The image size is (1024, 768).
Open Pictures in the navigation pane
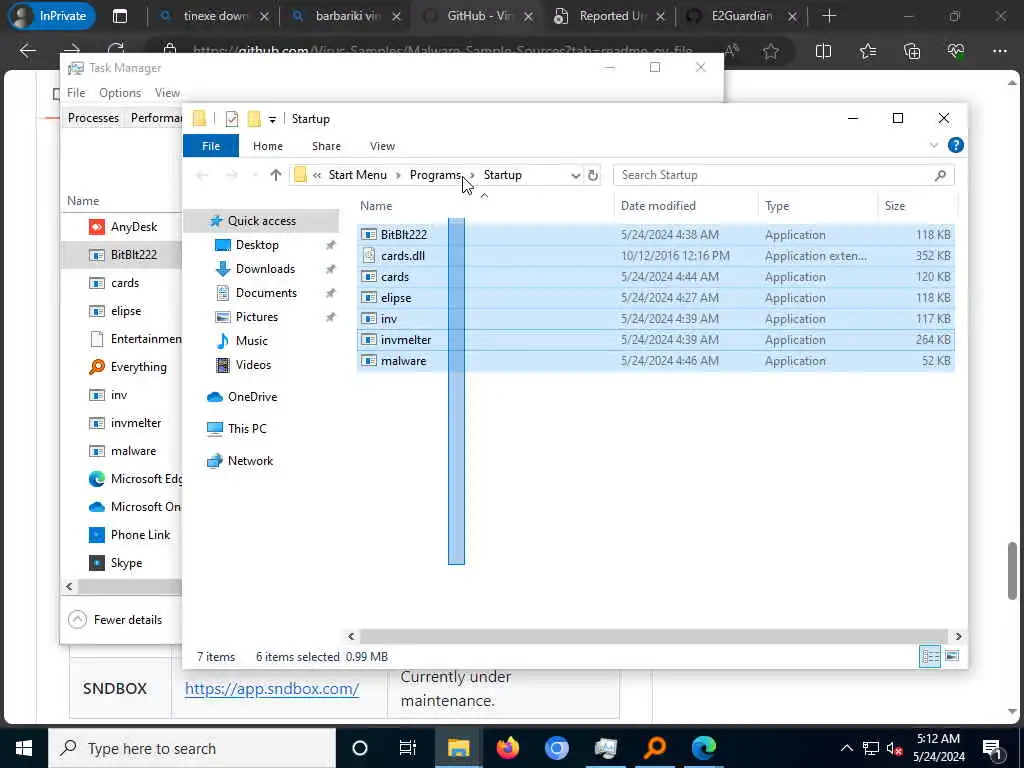pyautogui.click(x=256, y=317)
